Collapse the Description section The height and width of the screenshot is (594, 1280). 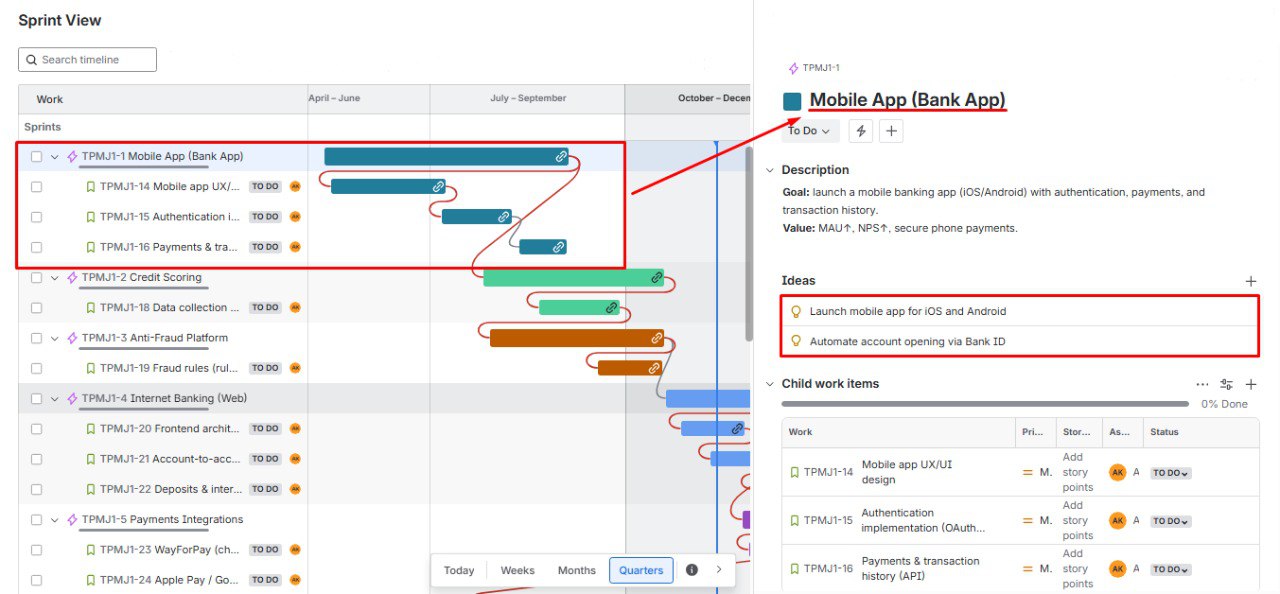(769, 170)
